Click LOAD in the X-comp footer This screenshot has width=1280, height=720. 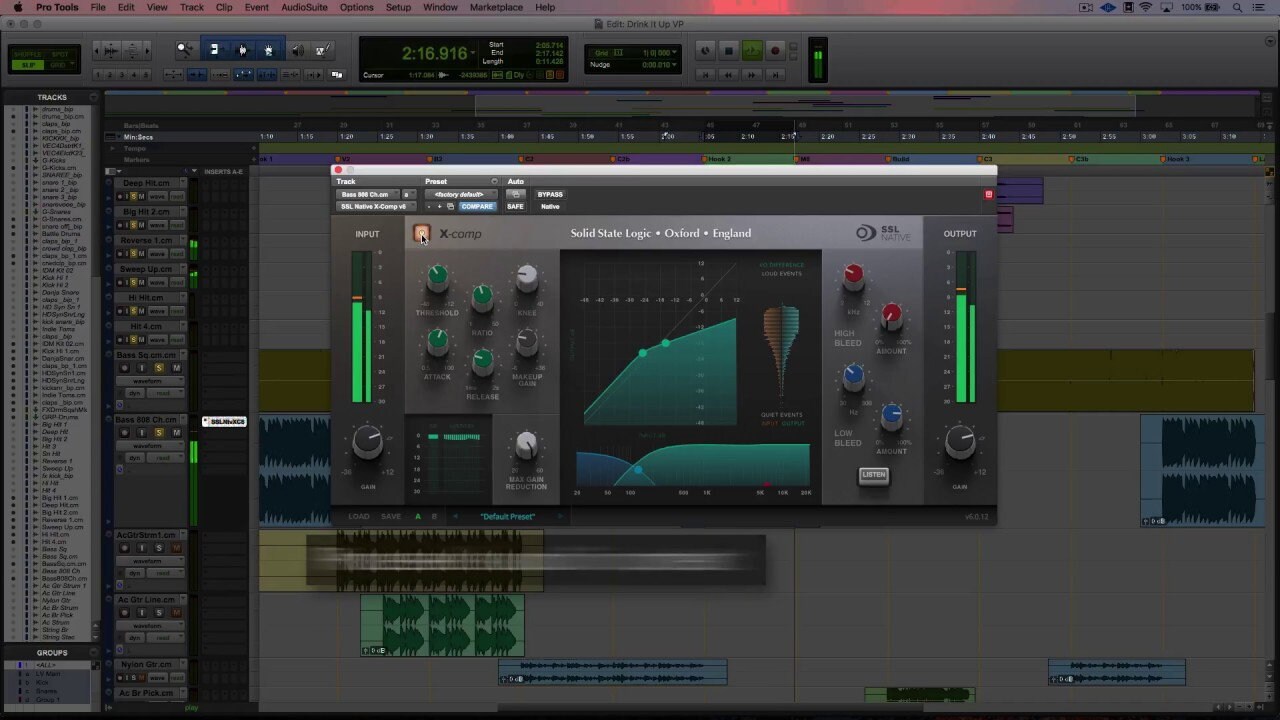pos(359,517)
